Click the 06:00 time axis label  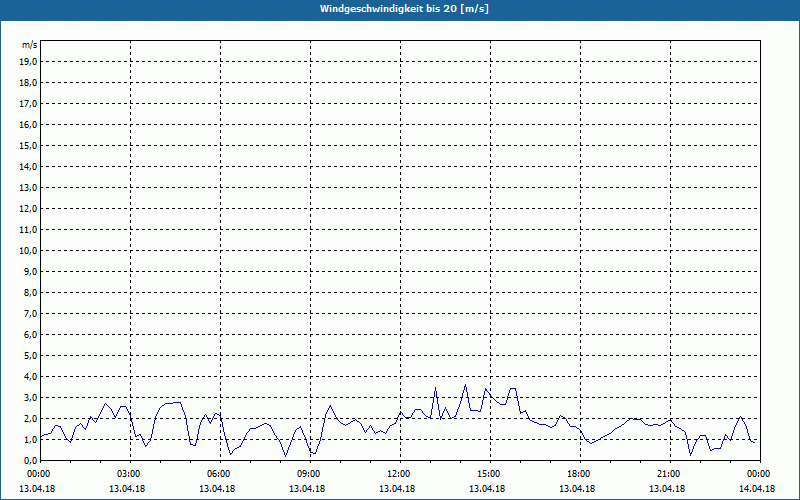(x=220, y=474)
